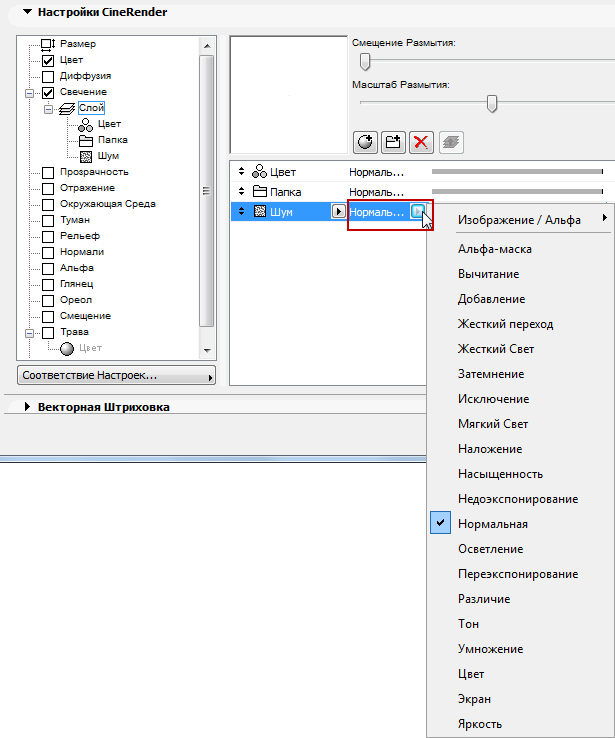Collapse the Слой tree node
Viewport: 615px width, 738px height.
click(48, 109)
